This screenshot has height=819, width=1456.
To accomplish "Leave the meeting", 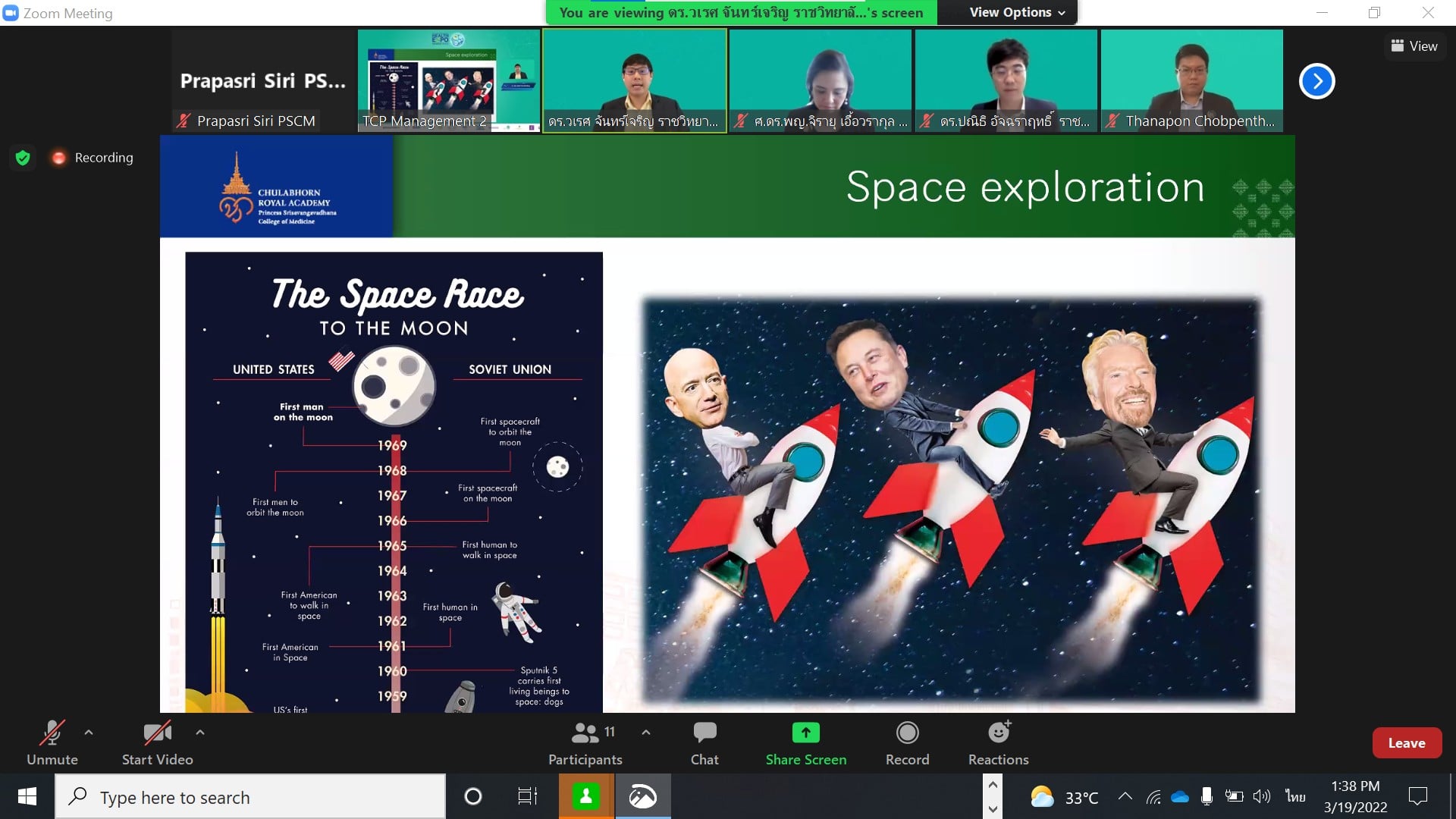I will [x=1407, y=743].
